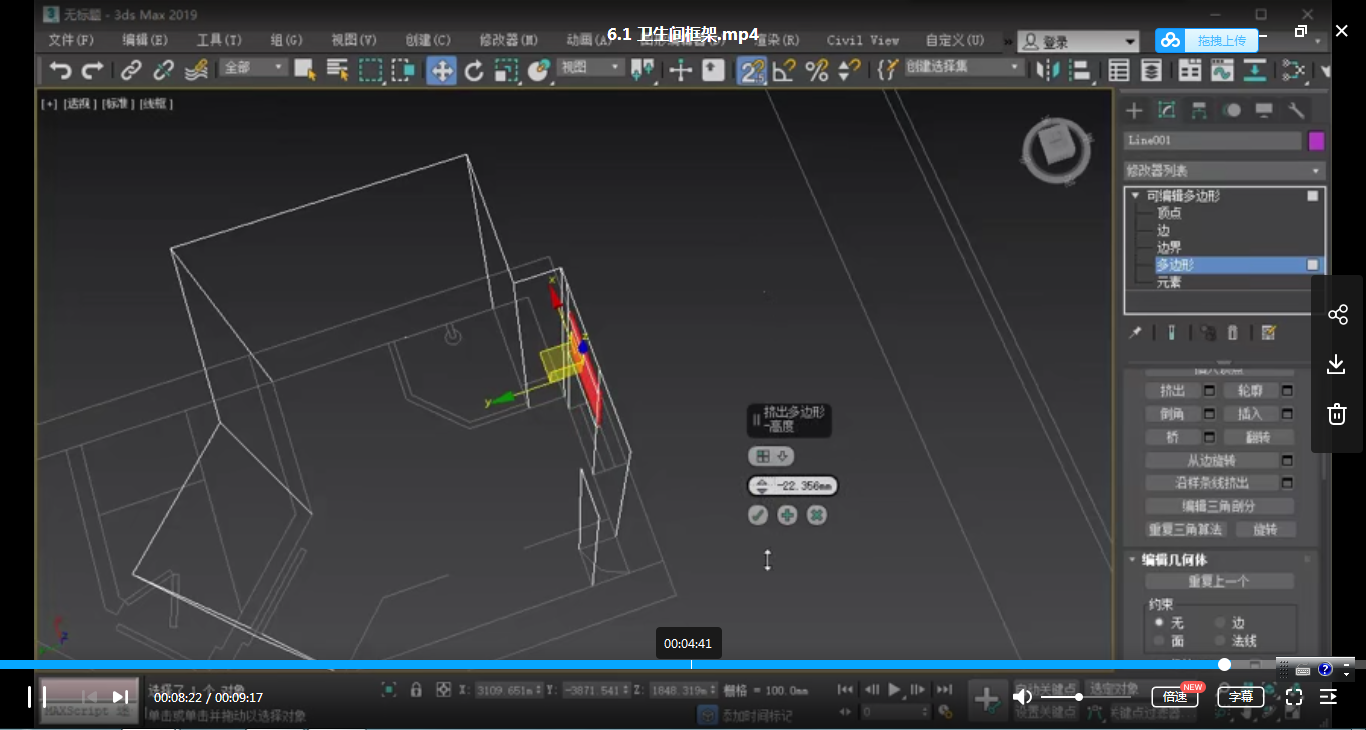Select the Move transform tool
Image resolution: width=1366 pixels, height=730 pixels.
tap(441, 70)
